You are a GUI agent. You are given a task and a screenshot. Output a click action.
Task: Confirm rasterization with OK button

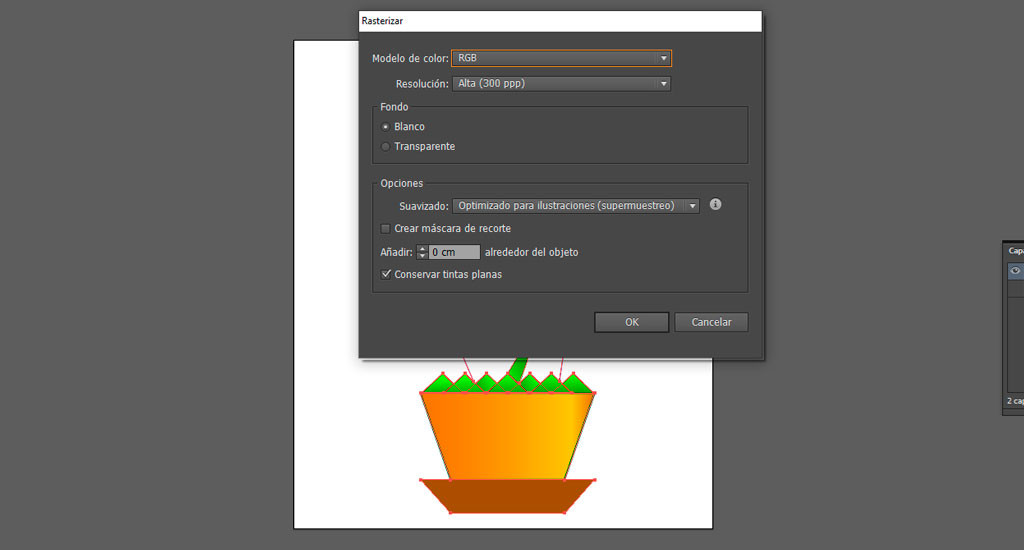point(631,322)
